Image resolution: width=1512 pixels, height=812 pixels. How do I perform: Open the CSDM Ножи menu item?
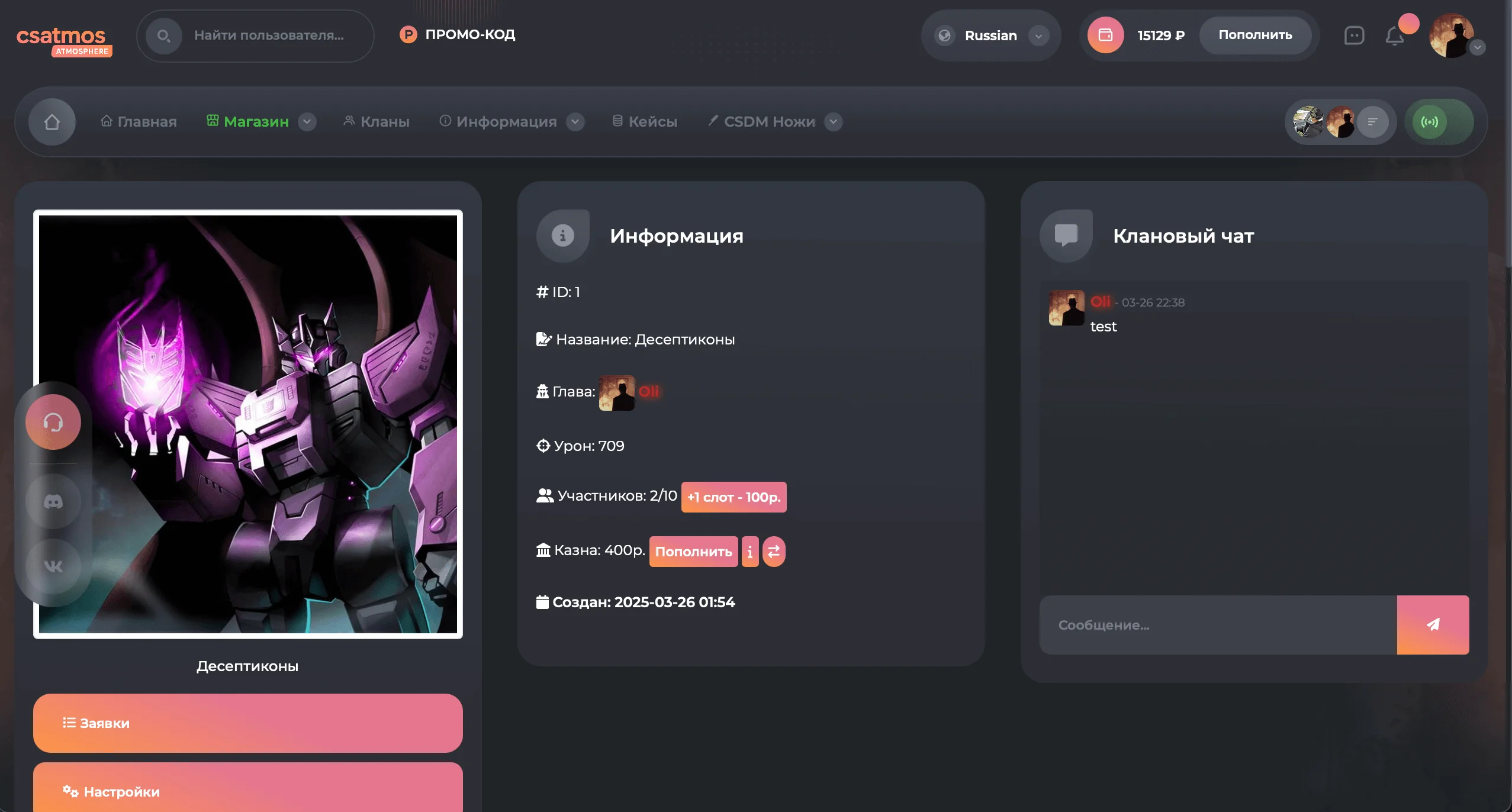(762, 122)
